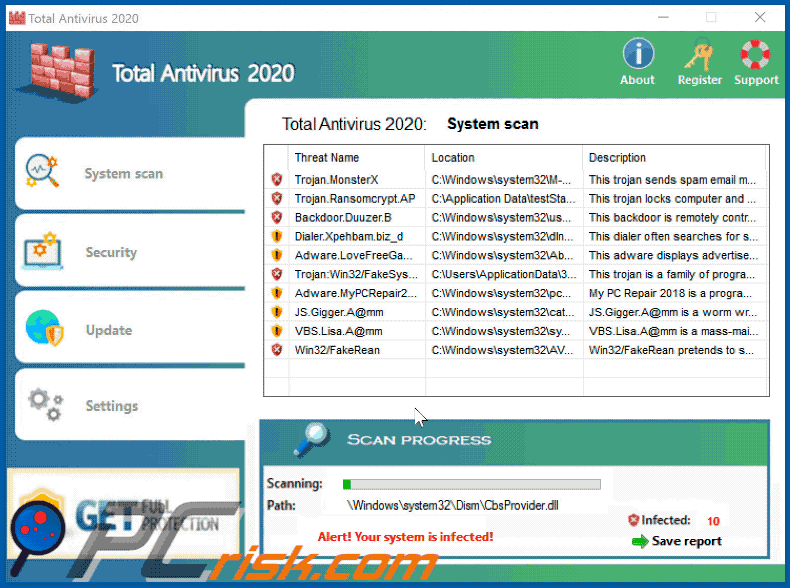Select the Backdoor.Duuzer.B threat name
The width and height of the screenshot is (790, 588).
pyautogui.click(x=343, y=218)
